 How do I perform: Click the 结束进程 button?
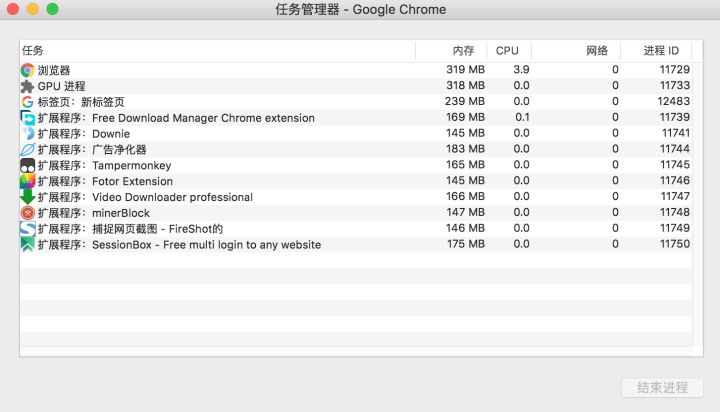(x=662, y=388)
